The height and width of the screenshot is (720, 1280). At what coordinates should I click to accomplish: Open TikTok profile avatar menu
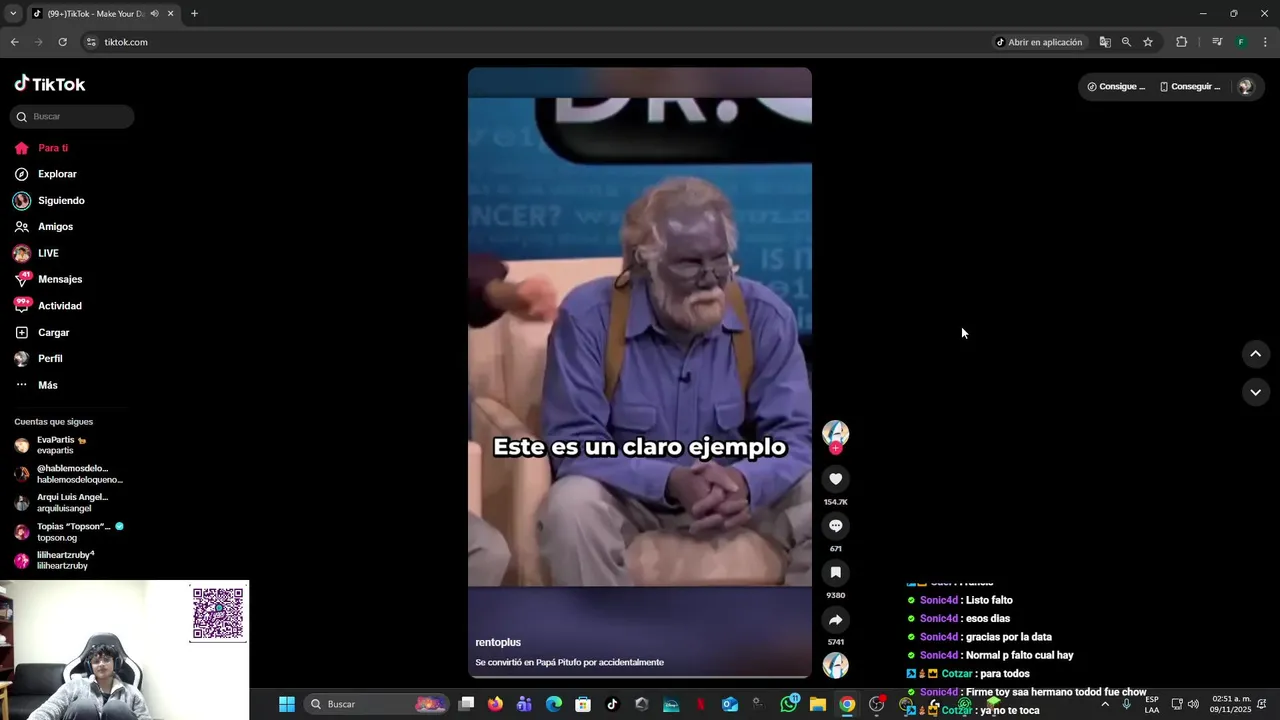point(1245,87)
